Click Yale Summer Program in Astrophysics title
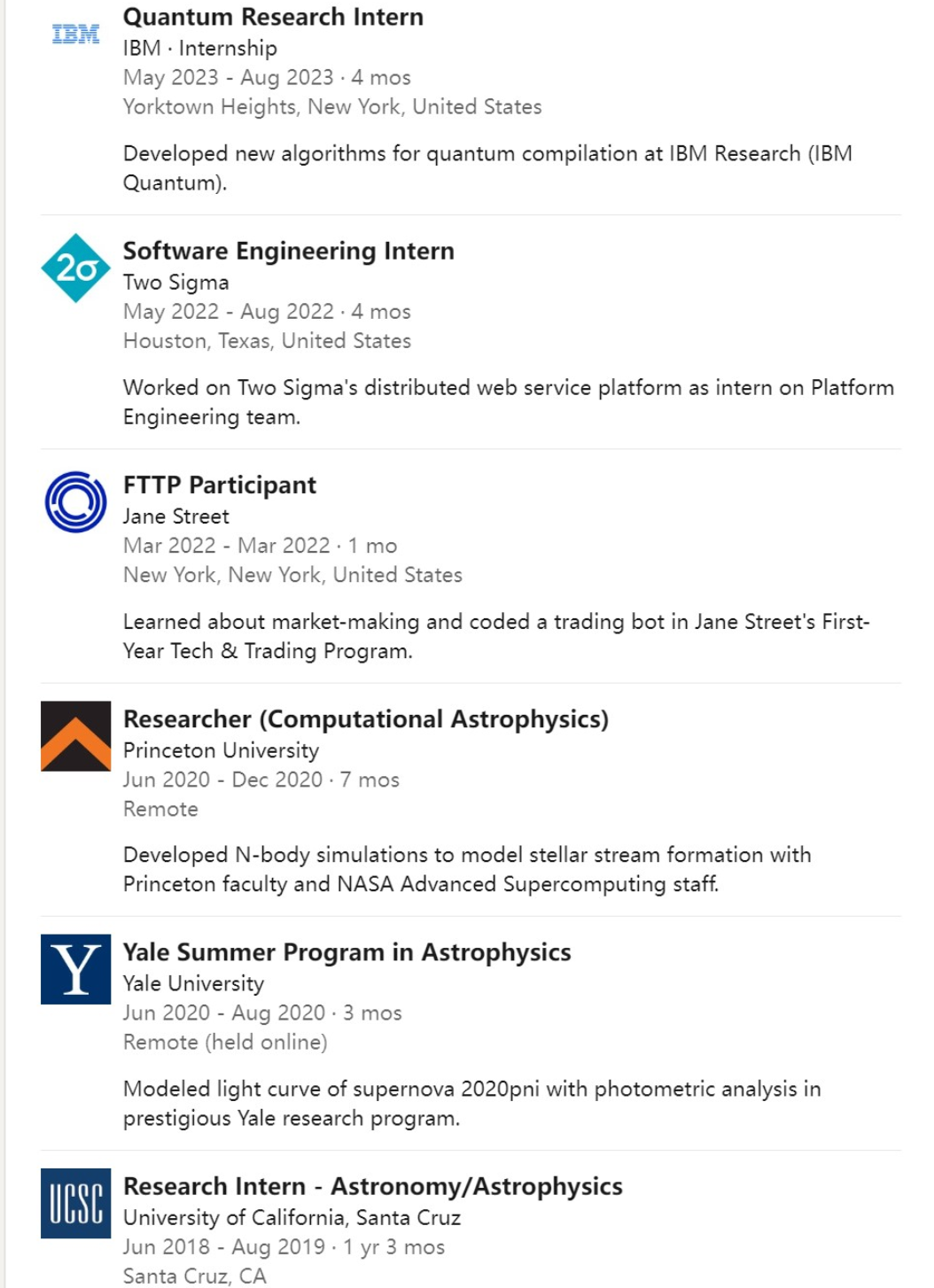Screen dimensions: 934x1288 pyautogui.click(x=346, y=952)
